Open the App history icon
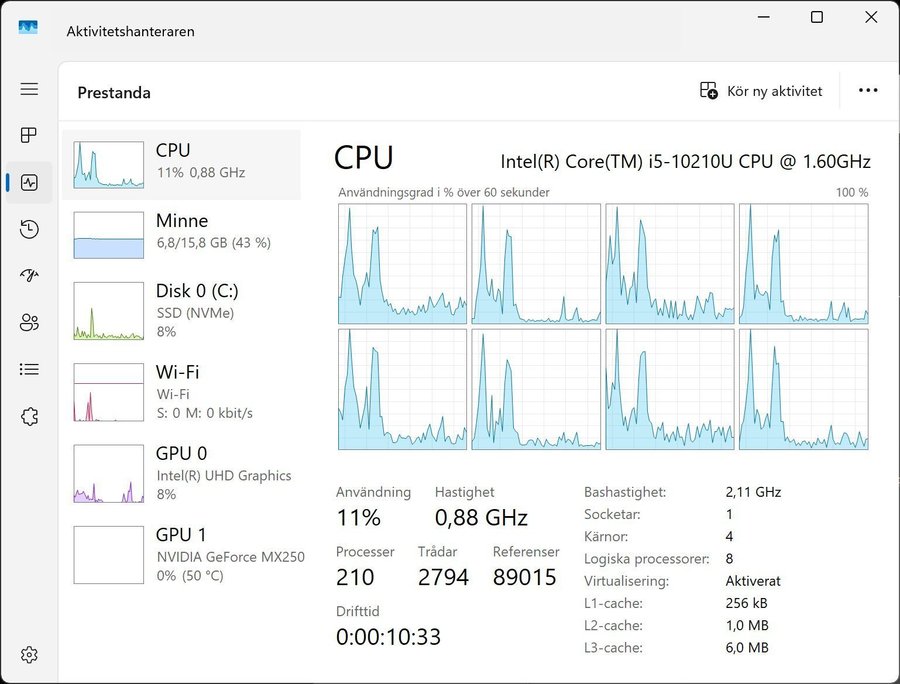 tap(29, 229)
